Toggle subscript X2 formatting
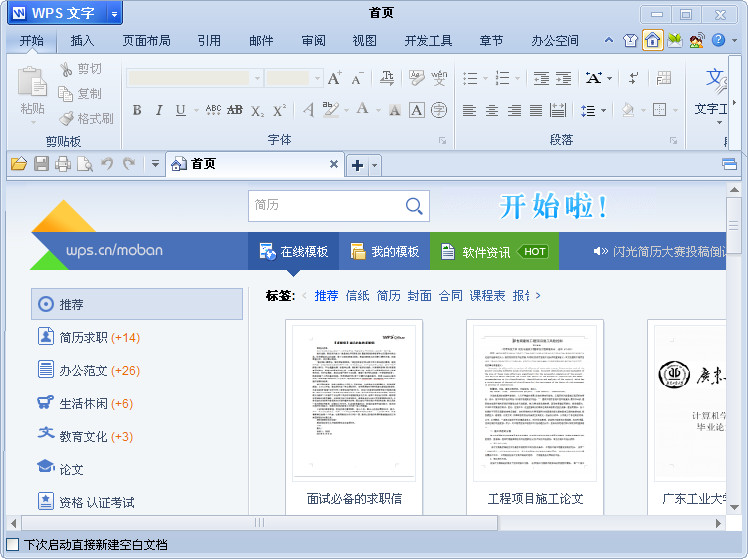This screenshot has height=559, width=748. point(257,111)
